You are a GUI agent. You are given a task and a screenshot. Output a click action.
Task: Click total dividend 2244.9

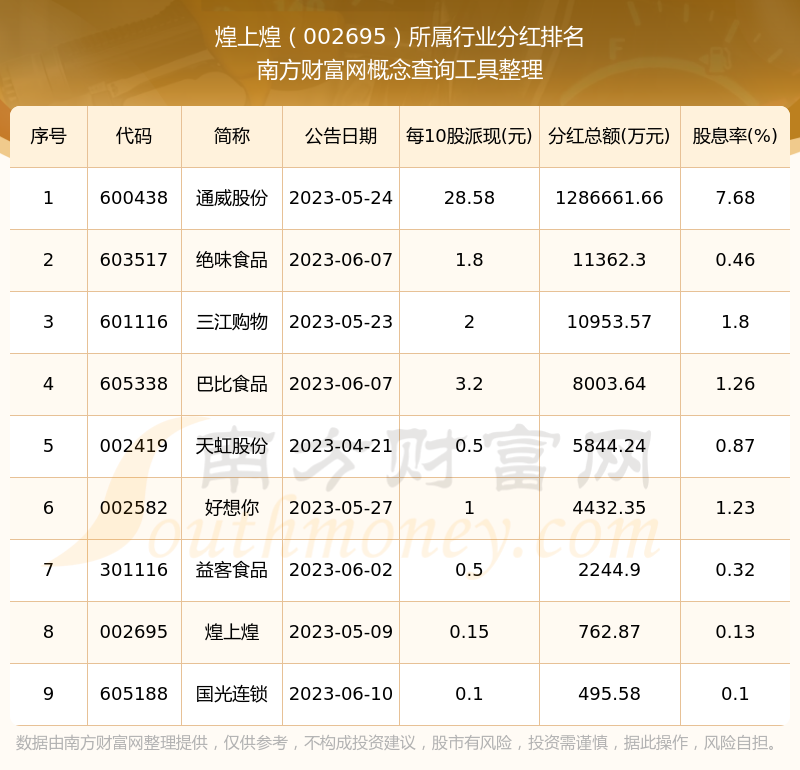[610, 570]
